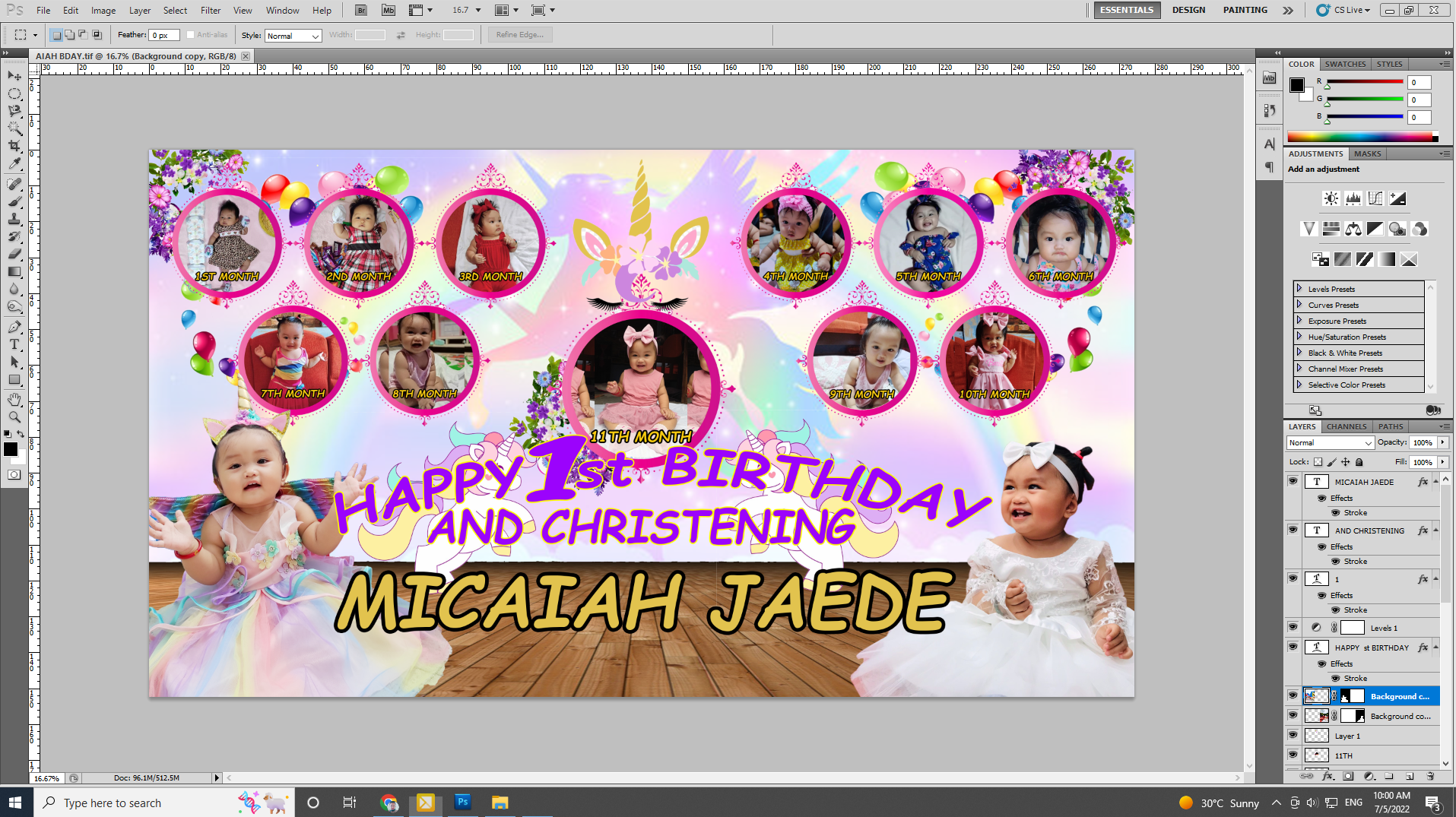This screenshot has width=1456, height=817.
Task: Select the Eraser tool
Action: [14, 254]
